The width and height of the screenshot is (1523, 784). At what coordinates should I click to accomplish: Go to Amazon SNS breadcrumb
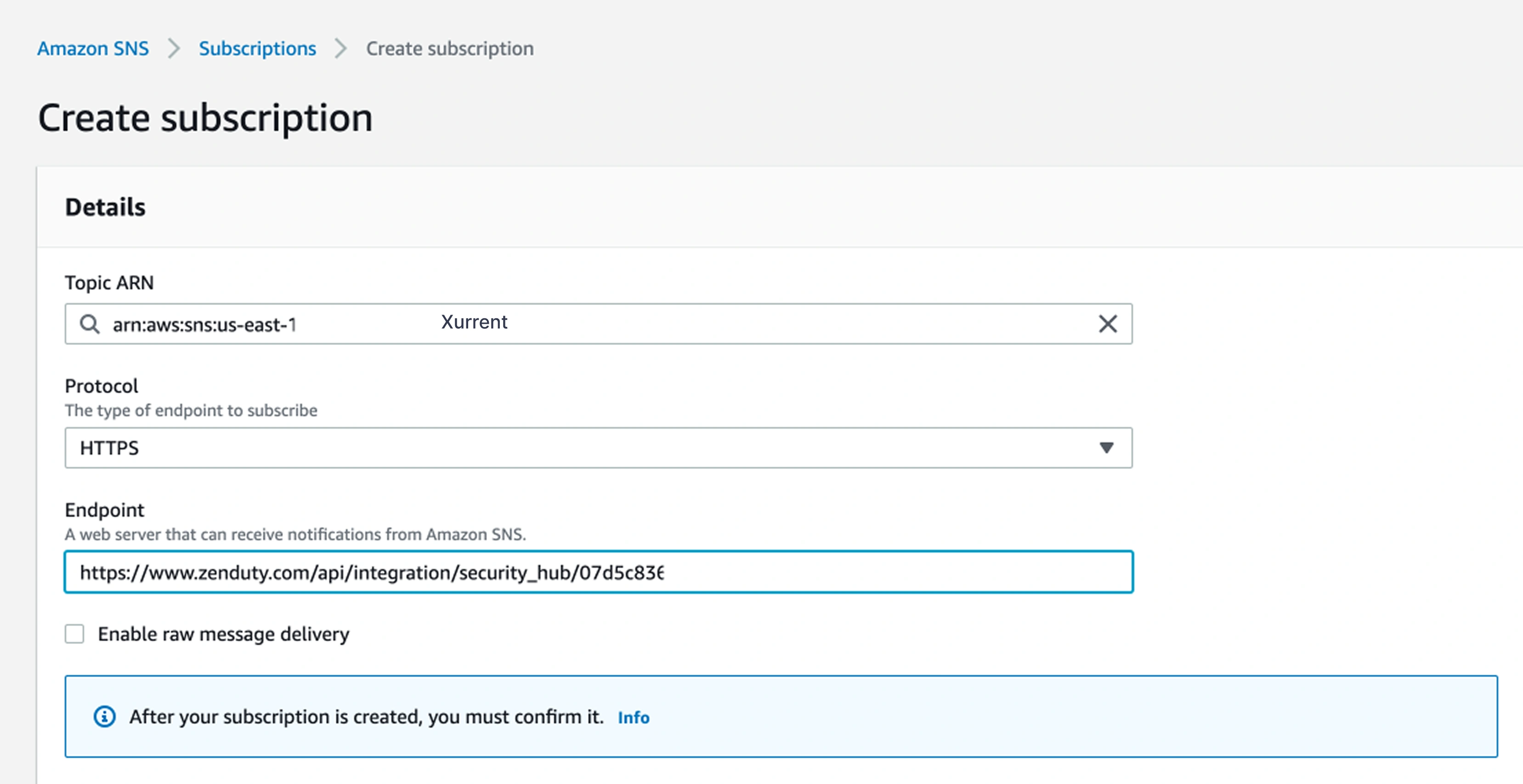[x=93, y=49]
